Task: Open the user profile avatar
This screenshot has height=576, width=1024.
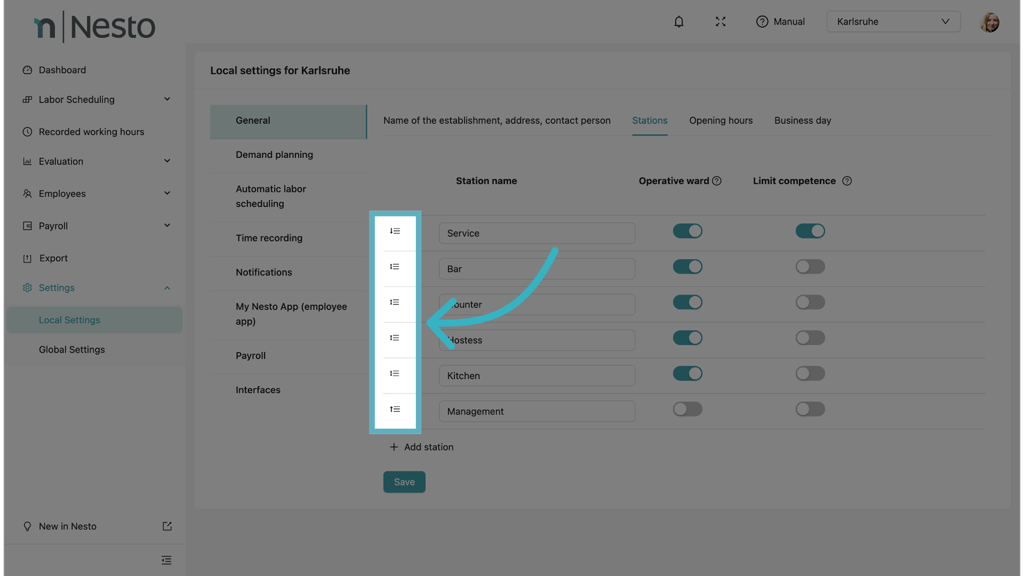Action: point(989,22)
